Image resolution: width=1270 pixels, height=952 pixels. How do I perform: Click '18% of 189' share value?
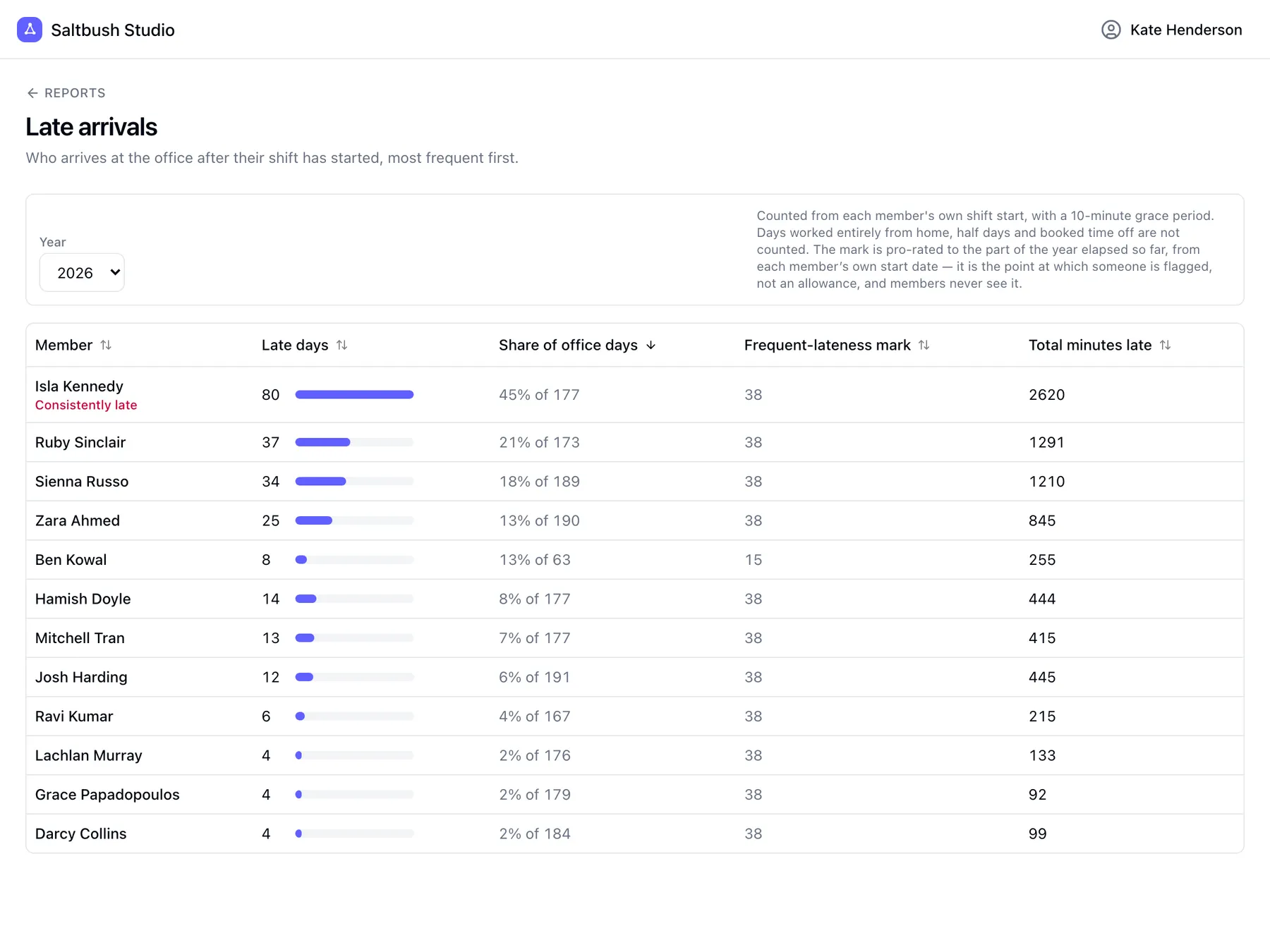point(539,482)
